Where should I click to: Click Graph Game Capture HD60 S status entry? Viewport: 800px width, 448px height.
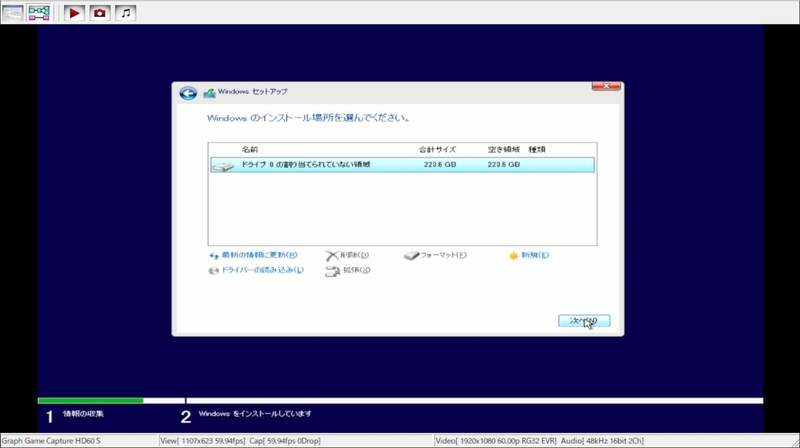click(x=51, y=441)
